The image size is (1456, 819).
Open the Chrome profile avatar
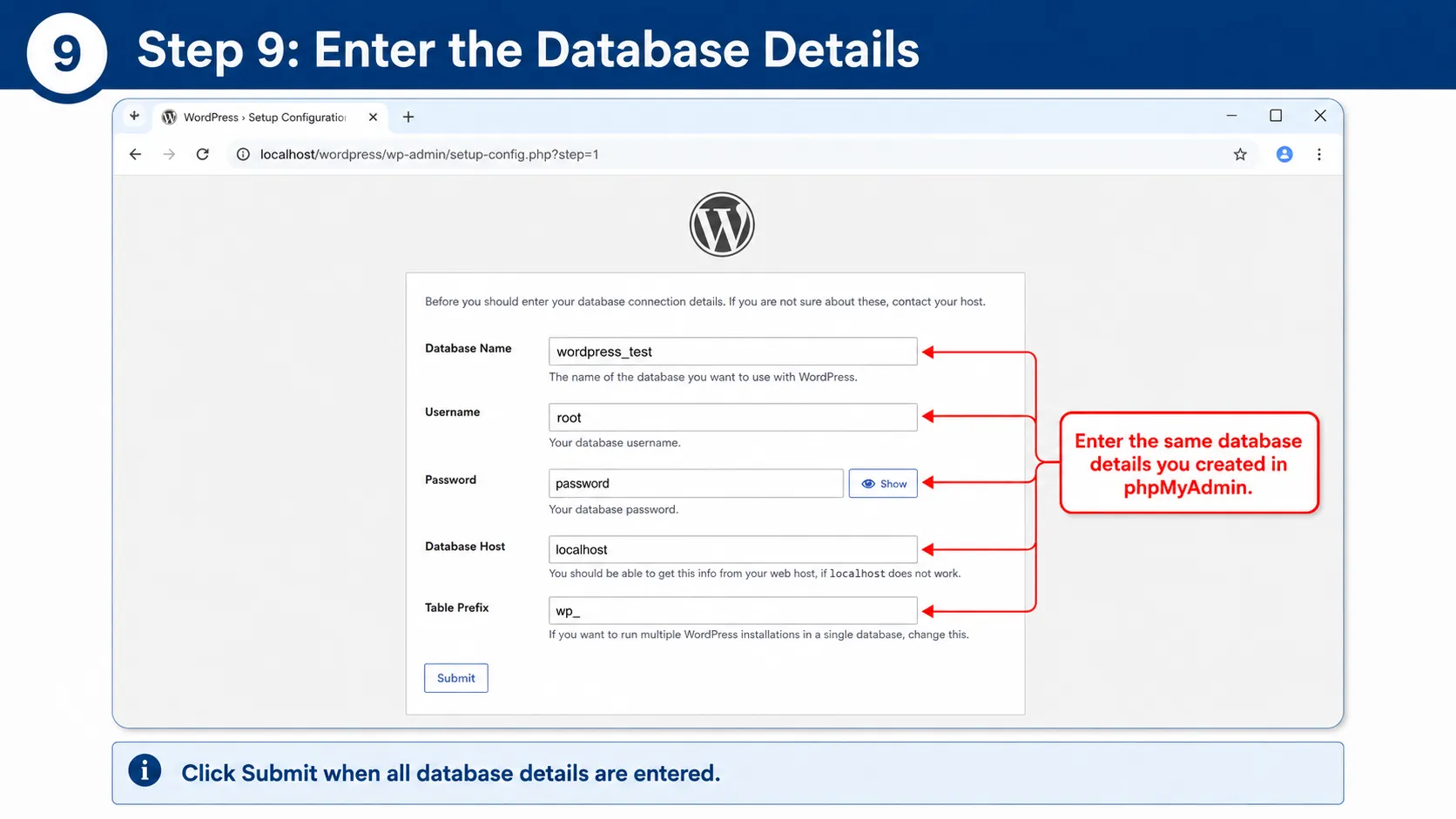click(1284, 154)
